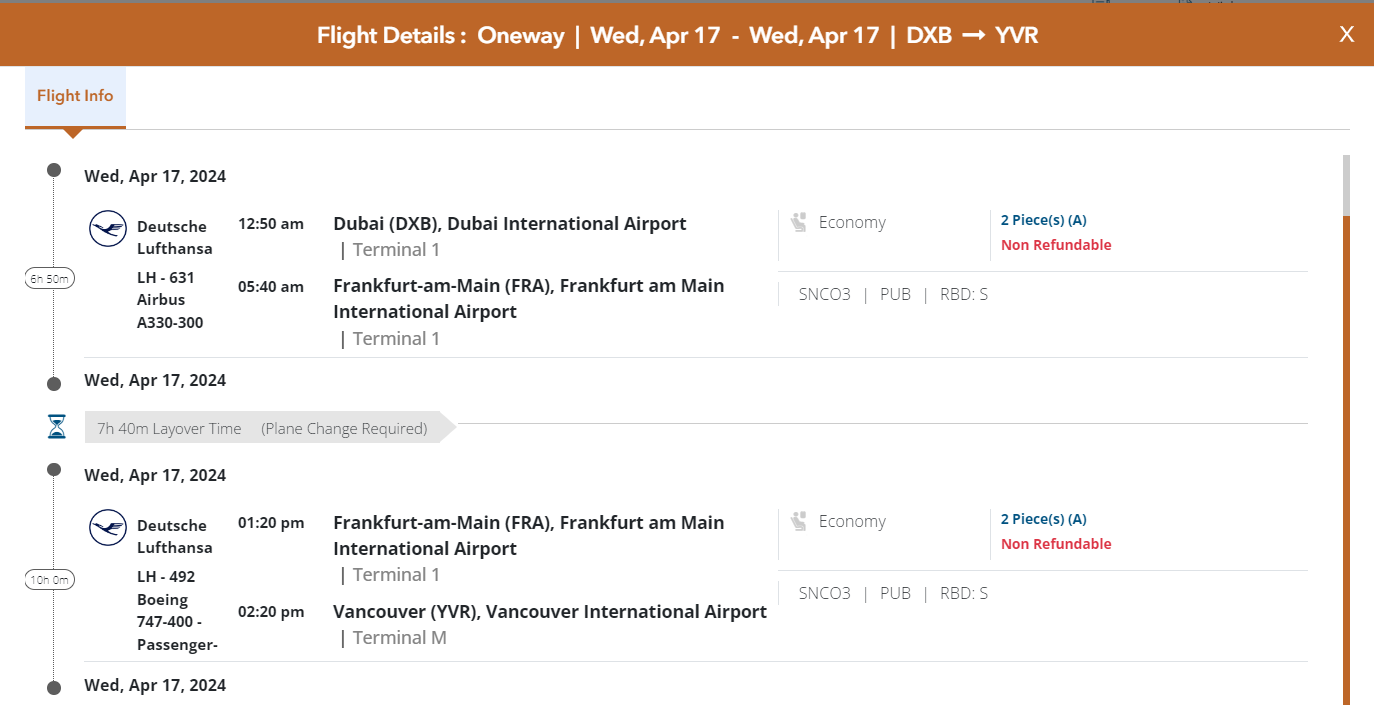Screen dimensions: 1374x727
Task: Close the Flight Details dialog with X
Action: click(x=1347, y=35)
